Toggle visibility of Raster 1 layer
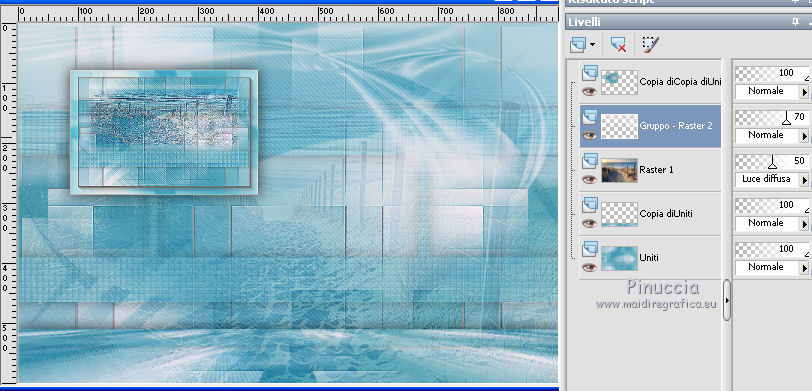The image size is (812, 391). point(589,180)
